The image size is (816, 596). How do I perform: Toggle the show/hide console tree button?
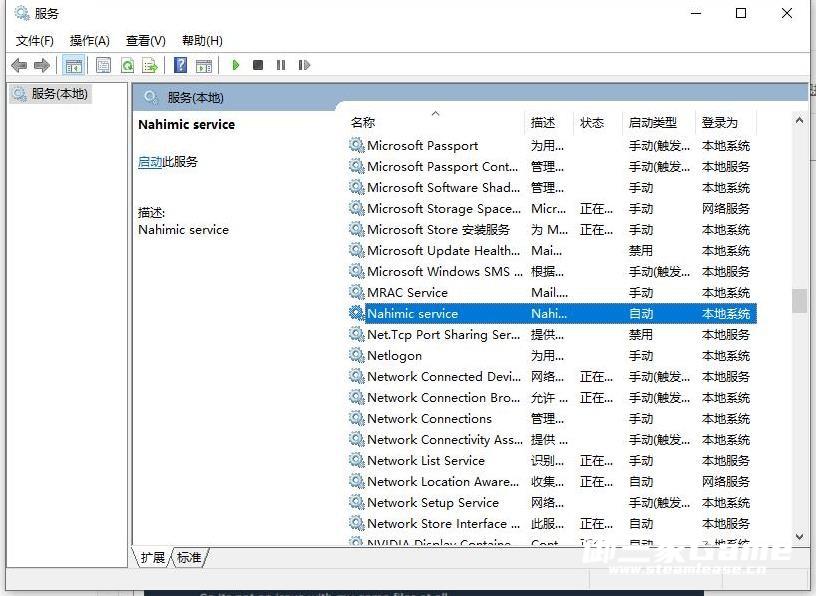pos(73,65)
